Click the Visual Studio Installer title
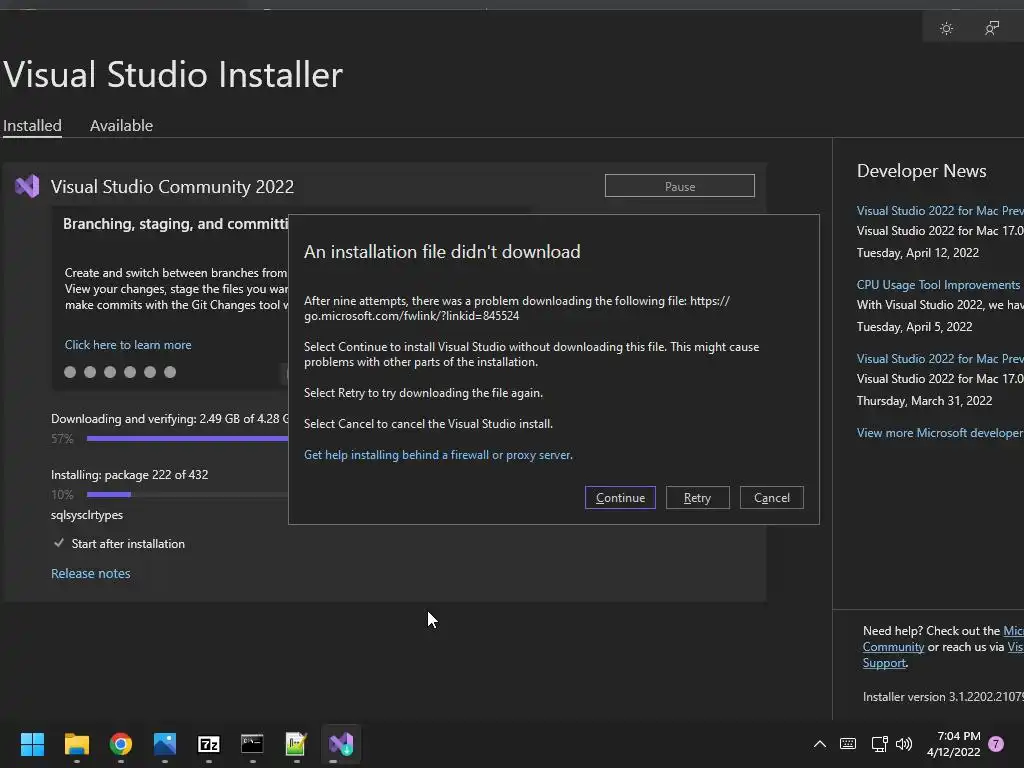The width and height of the screenshot is (1024, 768). pos(173,74)
